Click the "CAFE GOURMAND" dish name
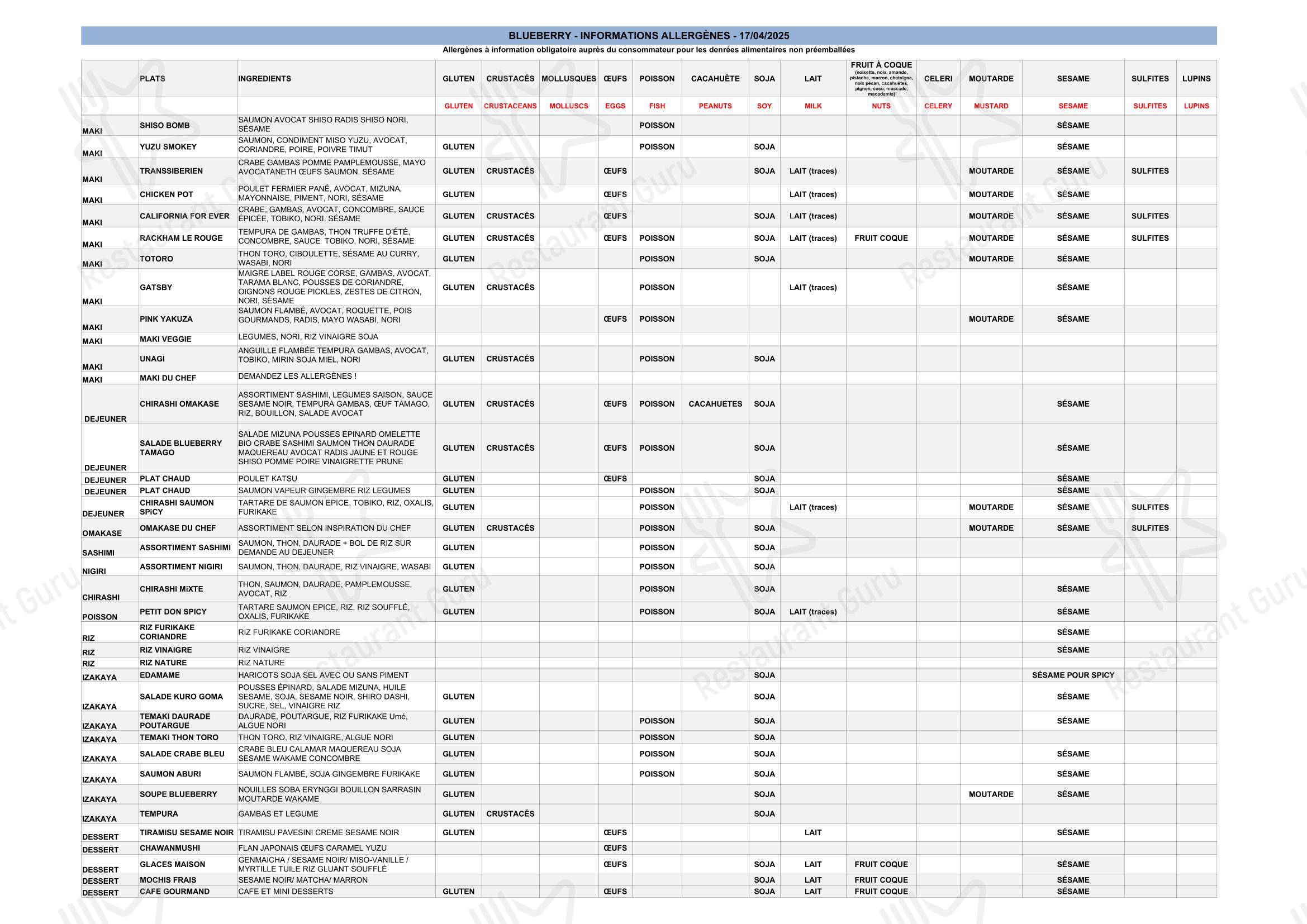This screenshot has height=924, width=1307. (x=175, y=892)
